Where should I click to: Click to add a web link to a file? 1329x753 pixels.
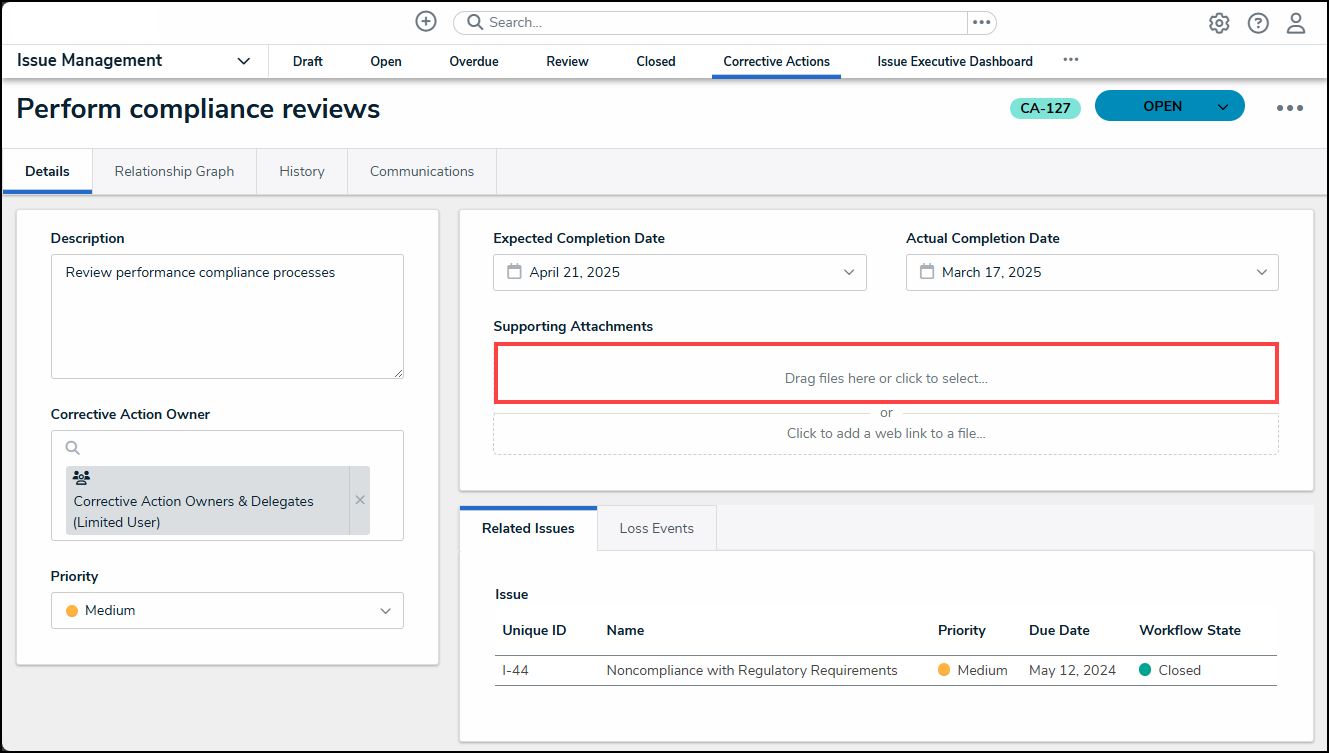885,434
